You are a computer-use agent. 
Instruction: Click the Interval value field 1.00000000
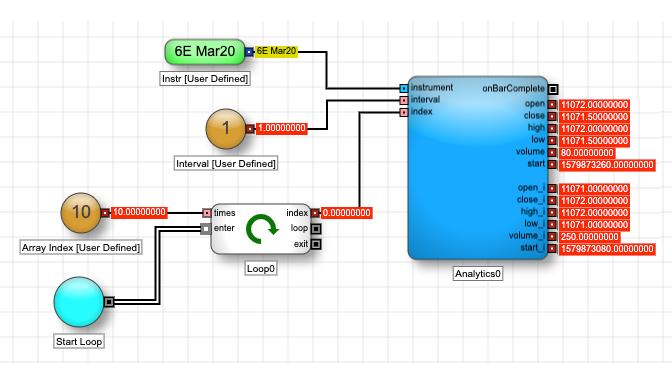coord(282,129)
